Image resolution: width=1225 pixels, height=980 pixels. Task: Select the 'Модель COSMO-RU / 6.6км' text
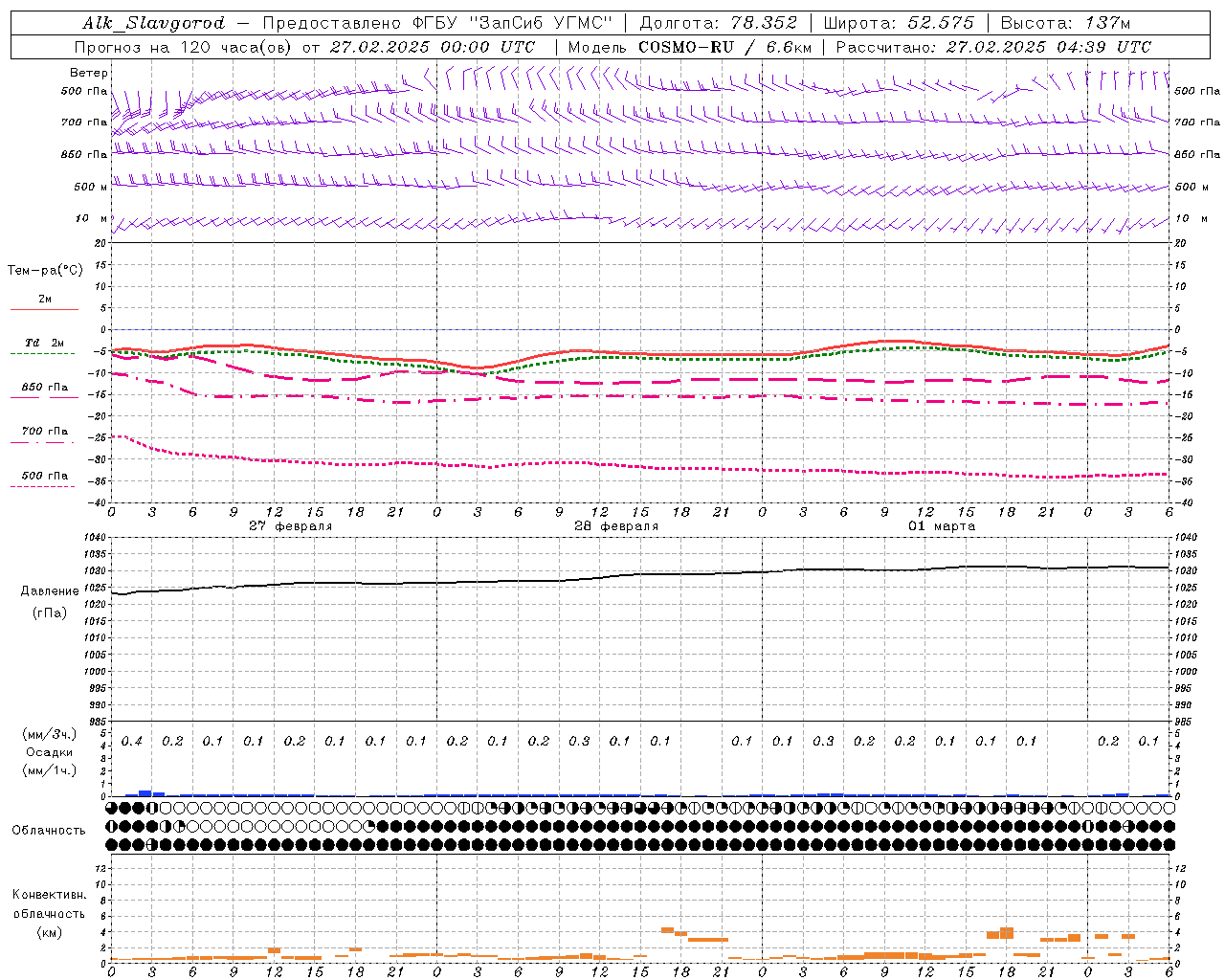point(689,47)
